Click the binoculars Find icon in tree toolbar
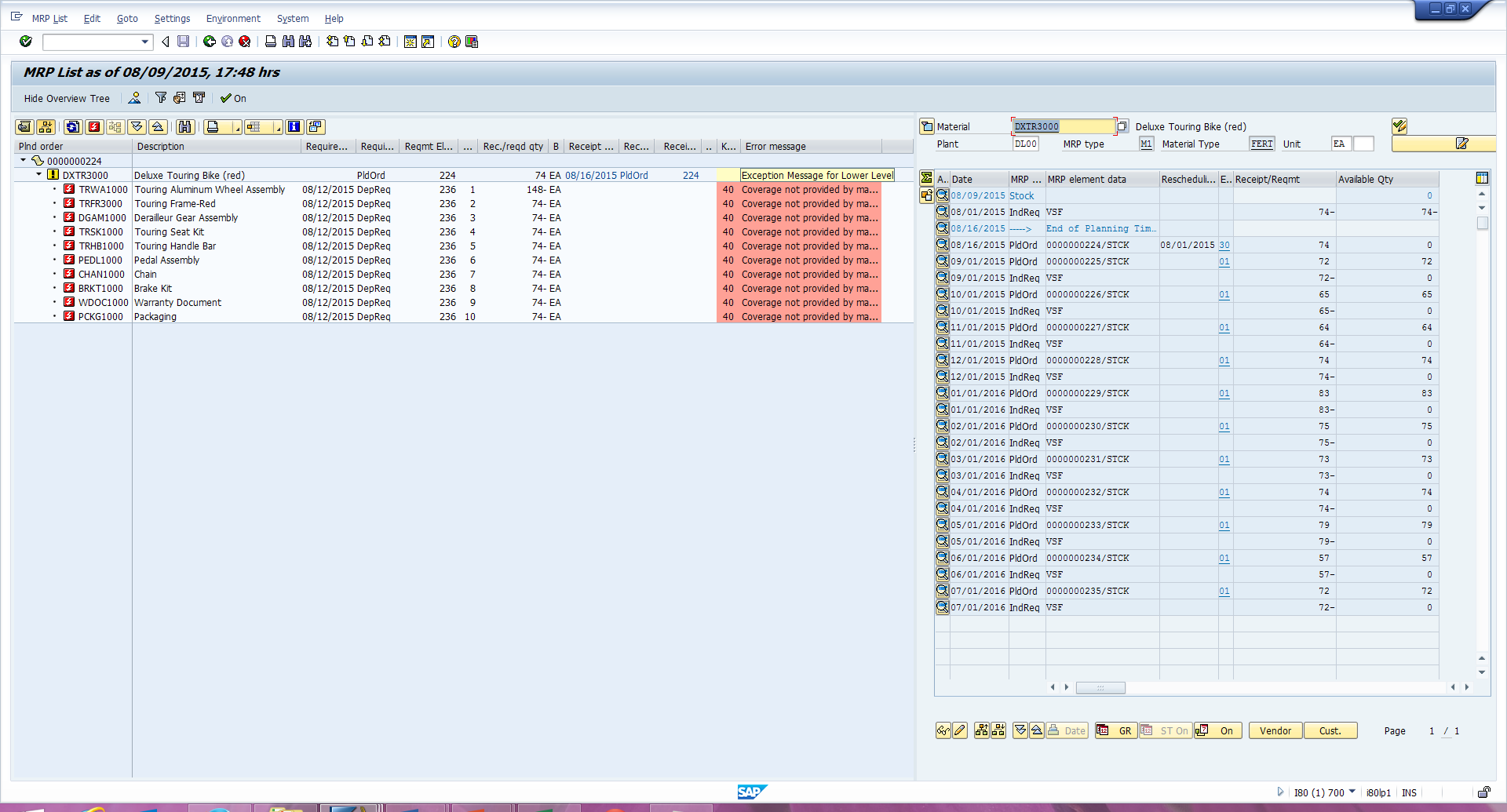1507x812 pixels. click(x=185, y=127)
